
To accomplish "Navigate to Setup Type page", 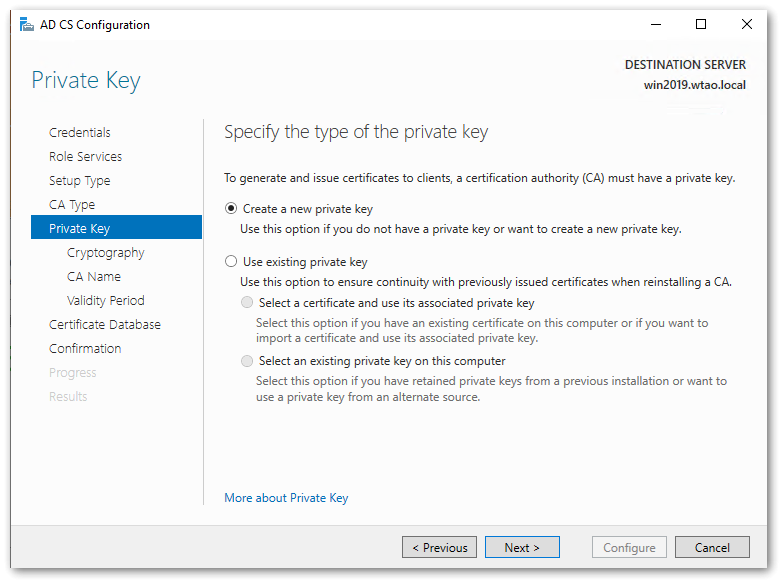I will 80,181.
